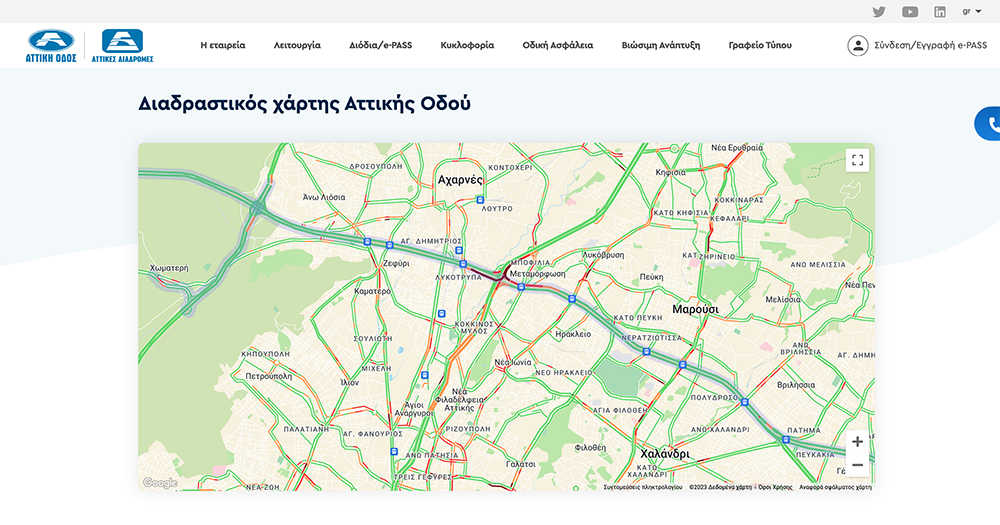1000x525 pixels.
Task: Open the Οδική Ασφάλεια menu
Action: click(x=557, y=45)
